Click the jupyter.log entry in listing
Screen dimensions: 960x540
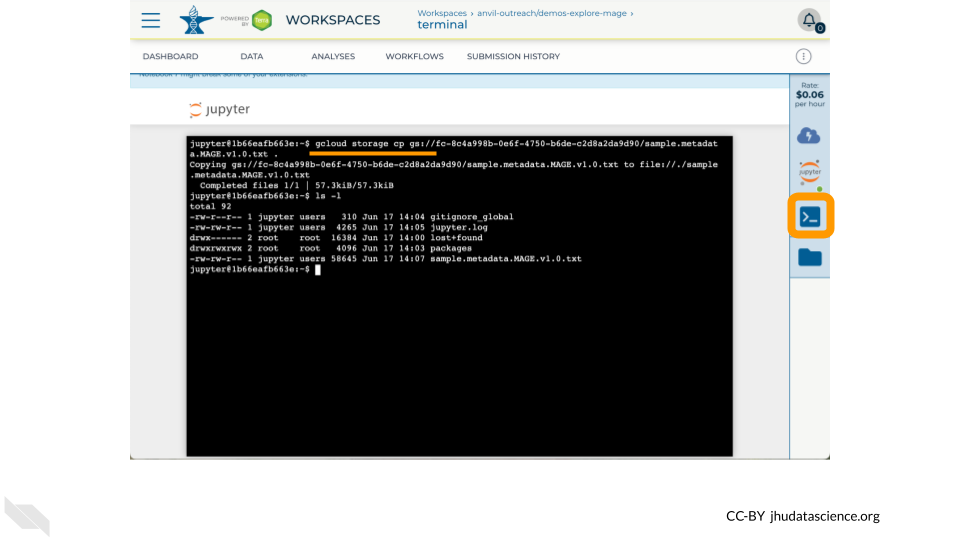[459, 227]
